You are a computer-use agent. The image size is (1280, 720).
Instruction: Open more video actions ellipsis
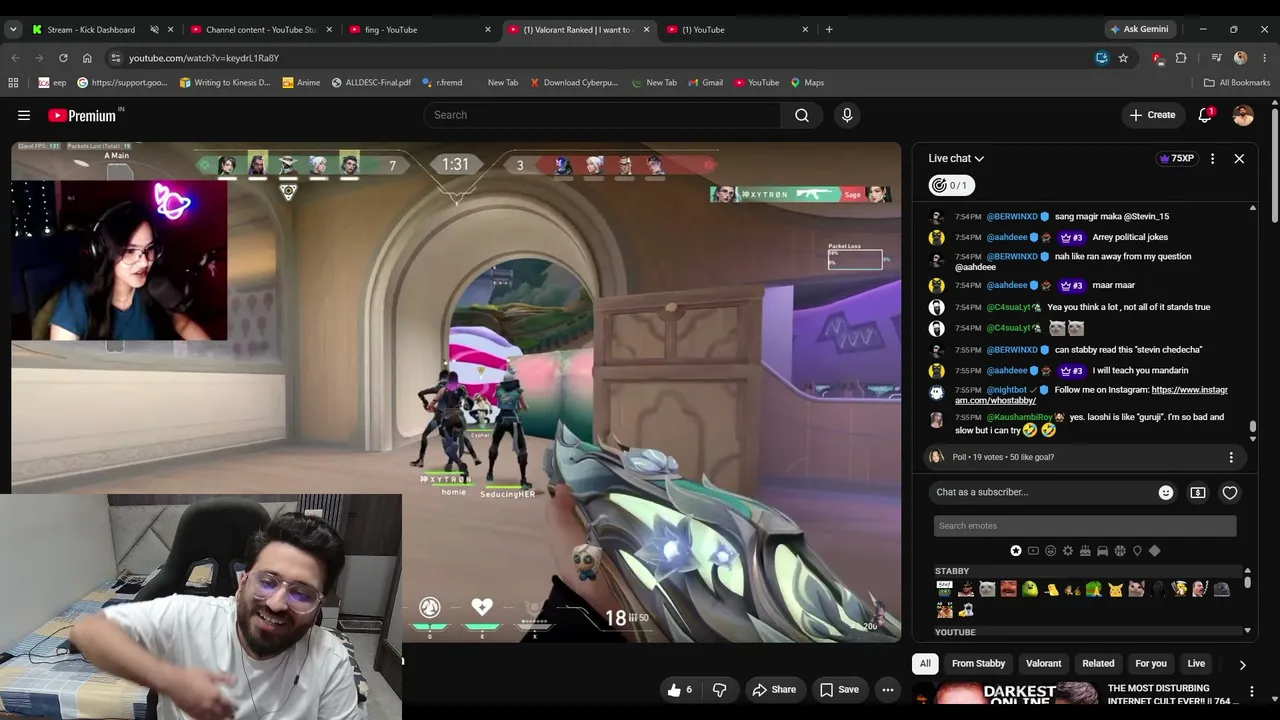887,690
